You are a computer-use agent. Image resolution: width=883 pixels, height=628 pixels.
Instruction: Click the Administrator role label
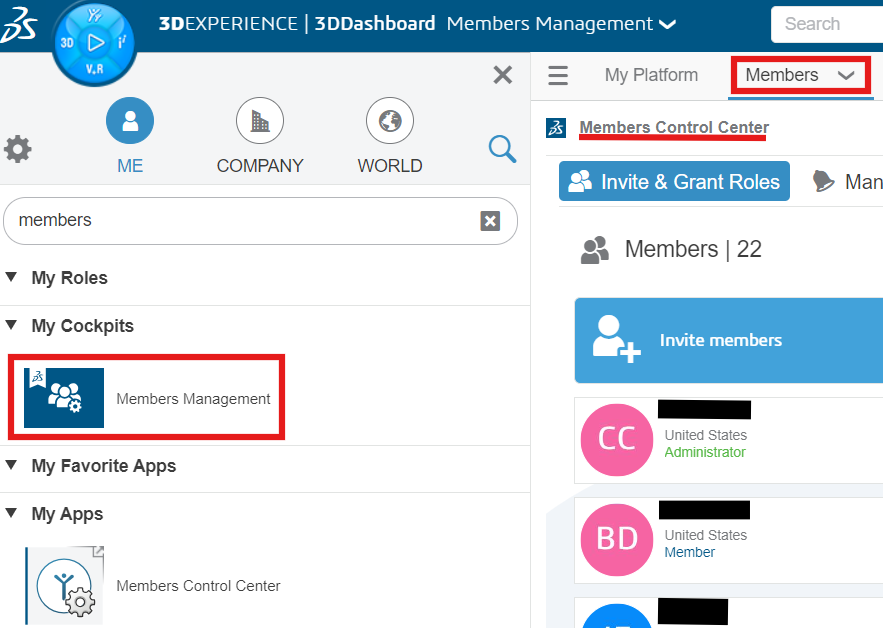[x=704, y=452]
